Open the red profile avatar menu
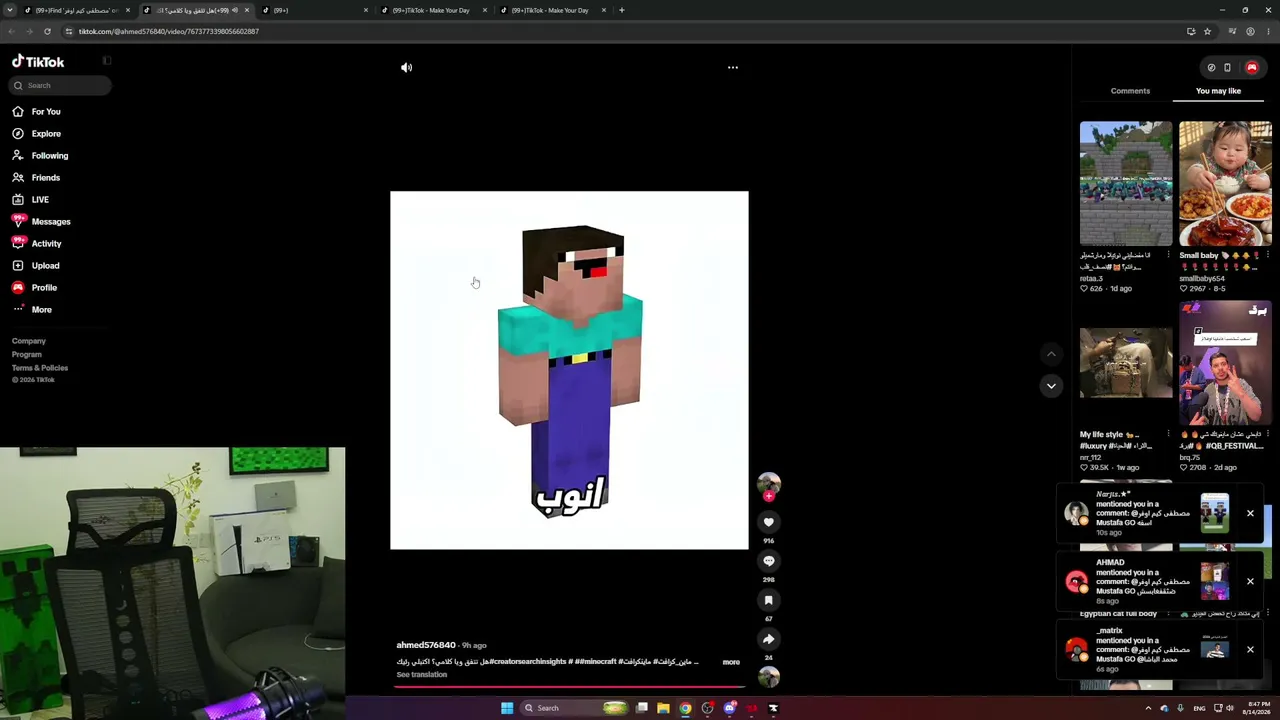This screenshot has height=720, width=1280. [x=1251, y=68]
